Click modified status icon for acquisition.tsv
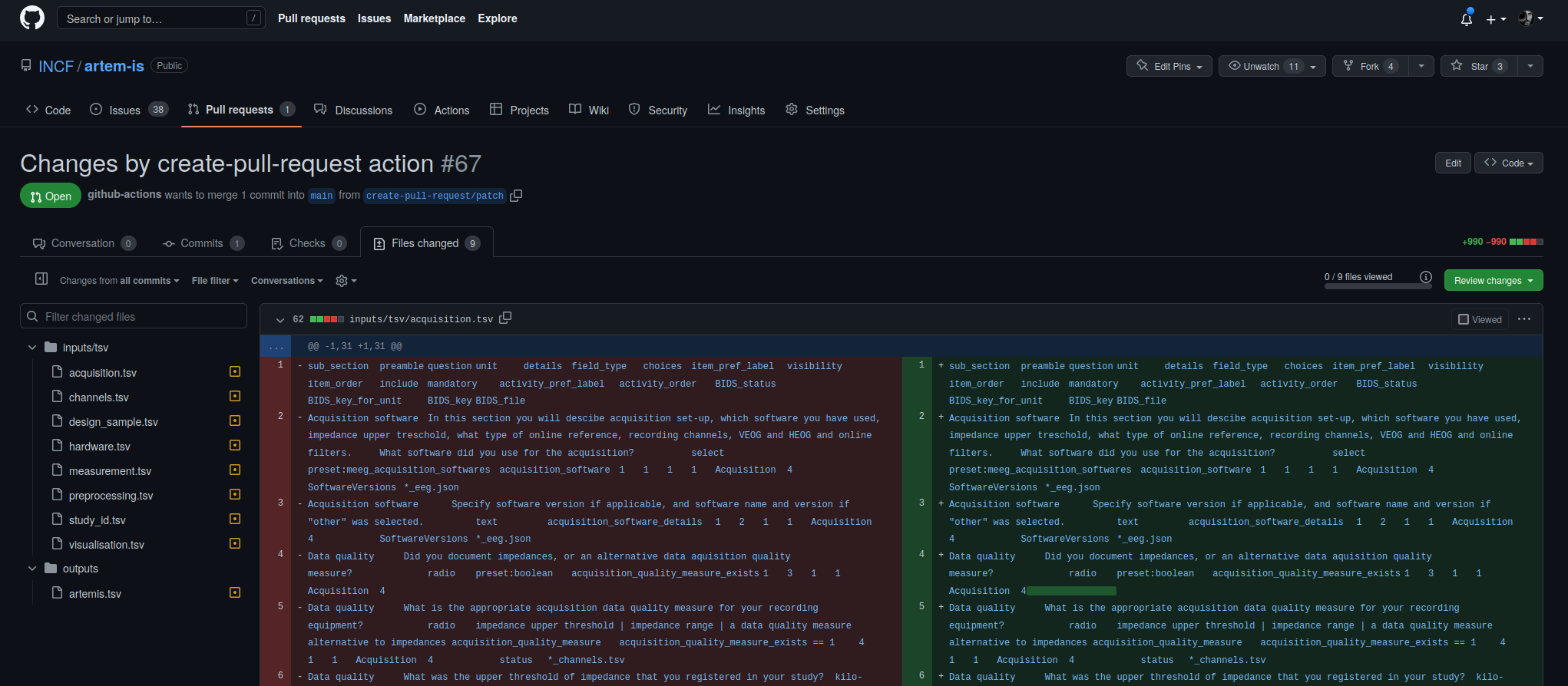1568x686 pixels. click(x=235, y=371)
